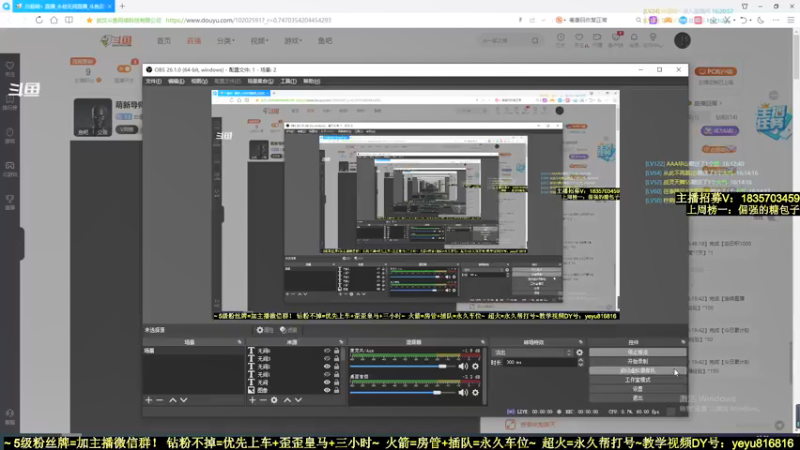Open settings gear of the lower mixer channel

pyautogui.click(x=476, y=392)
